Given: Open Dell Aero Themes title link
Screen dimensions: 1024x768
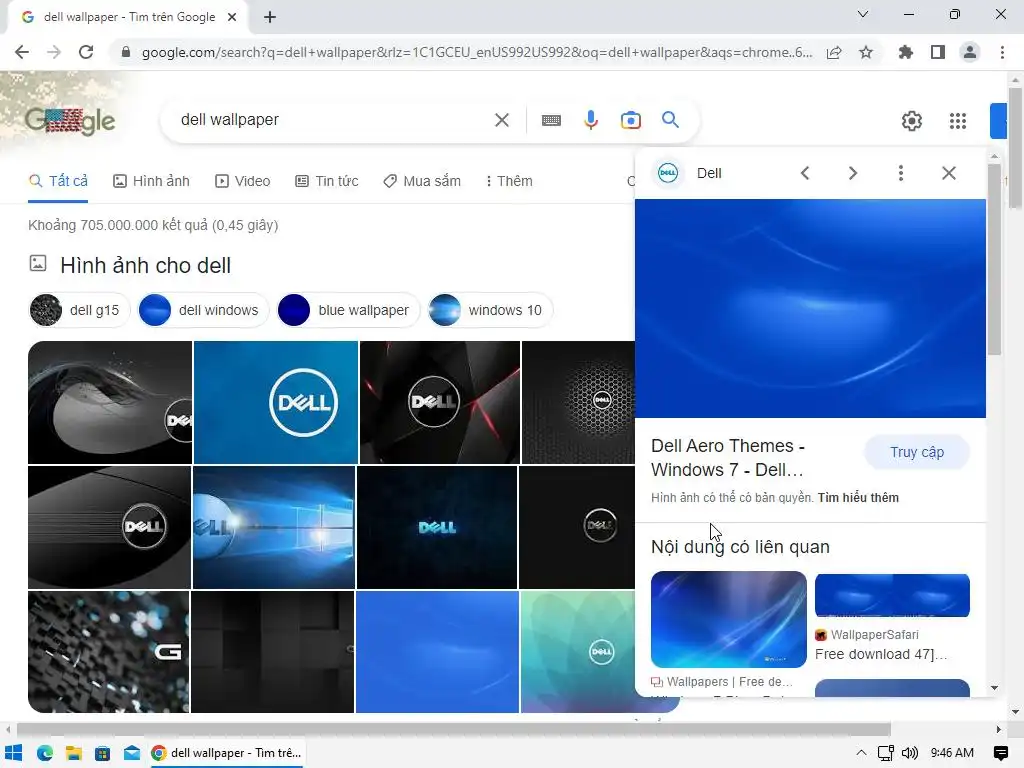Looking at the screenshot, I should pyautogui.click(x=728, y=458).
